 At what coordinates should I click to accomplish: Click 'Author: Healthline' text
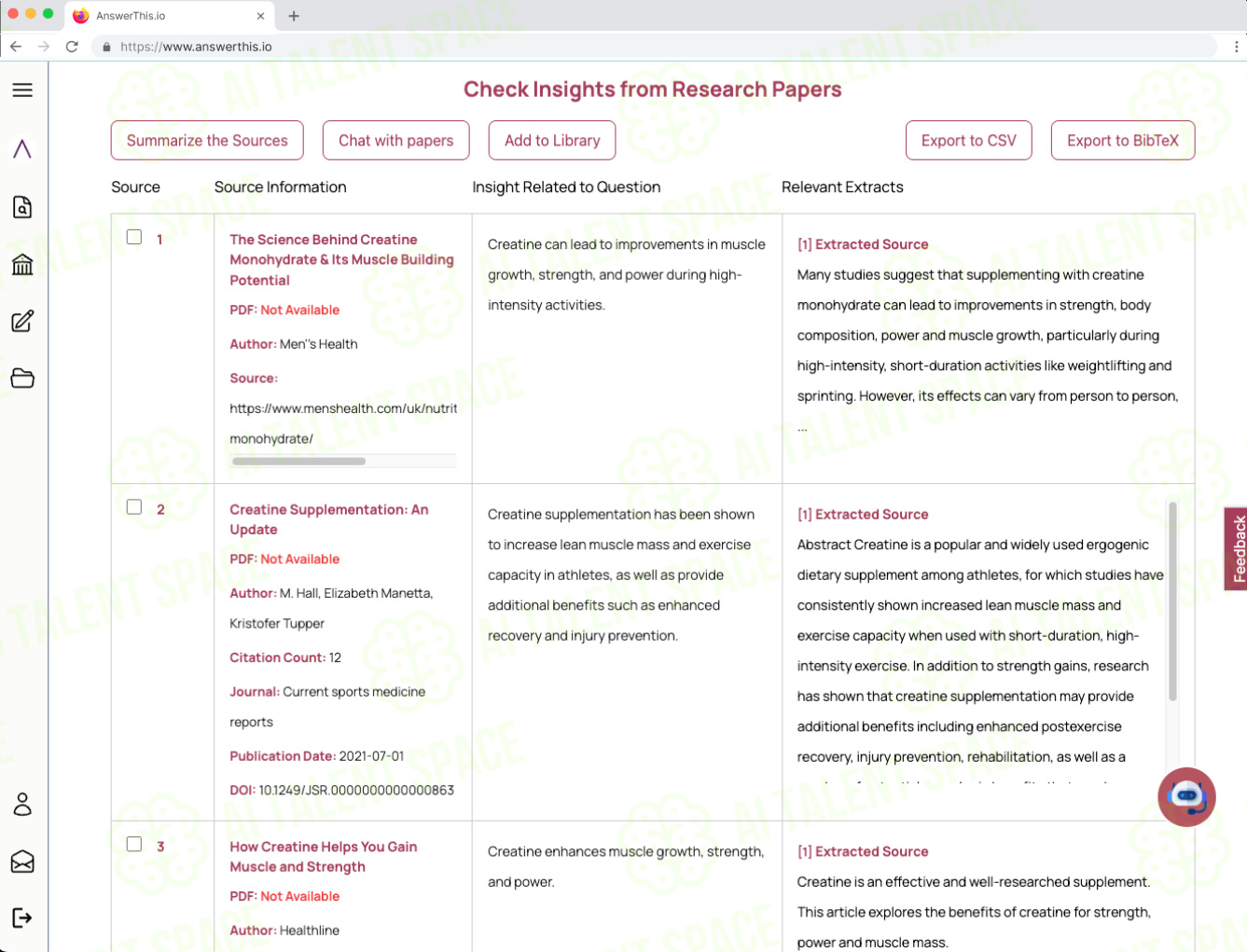(284, 931)
